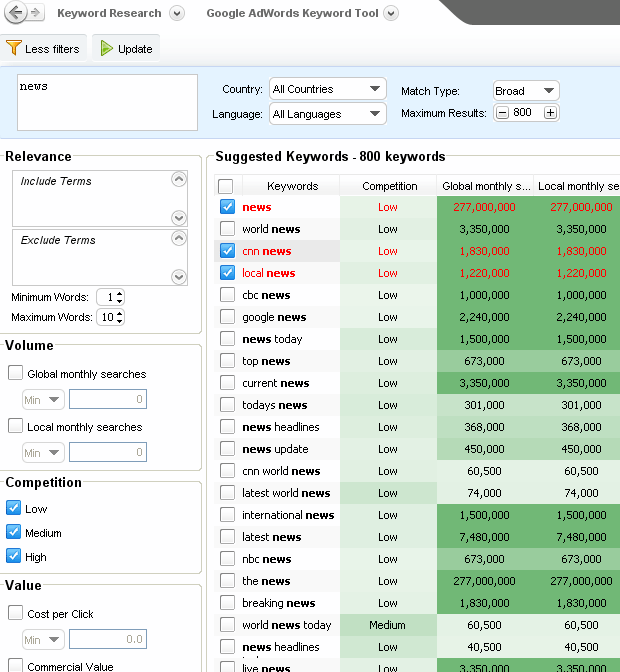Click the green Update play icon

click(x=107, y=48)
